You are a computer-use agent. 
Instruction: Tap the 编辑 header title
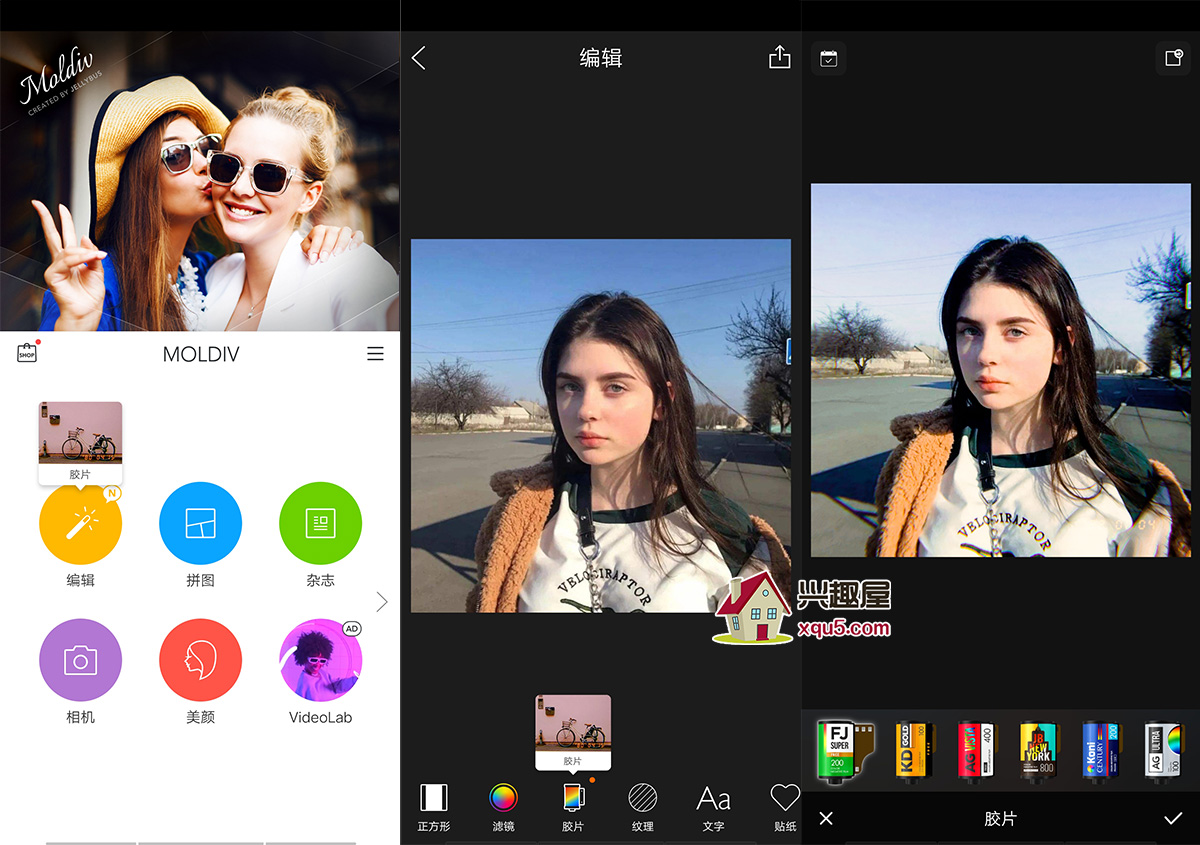coord(601,58)
